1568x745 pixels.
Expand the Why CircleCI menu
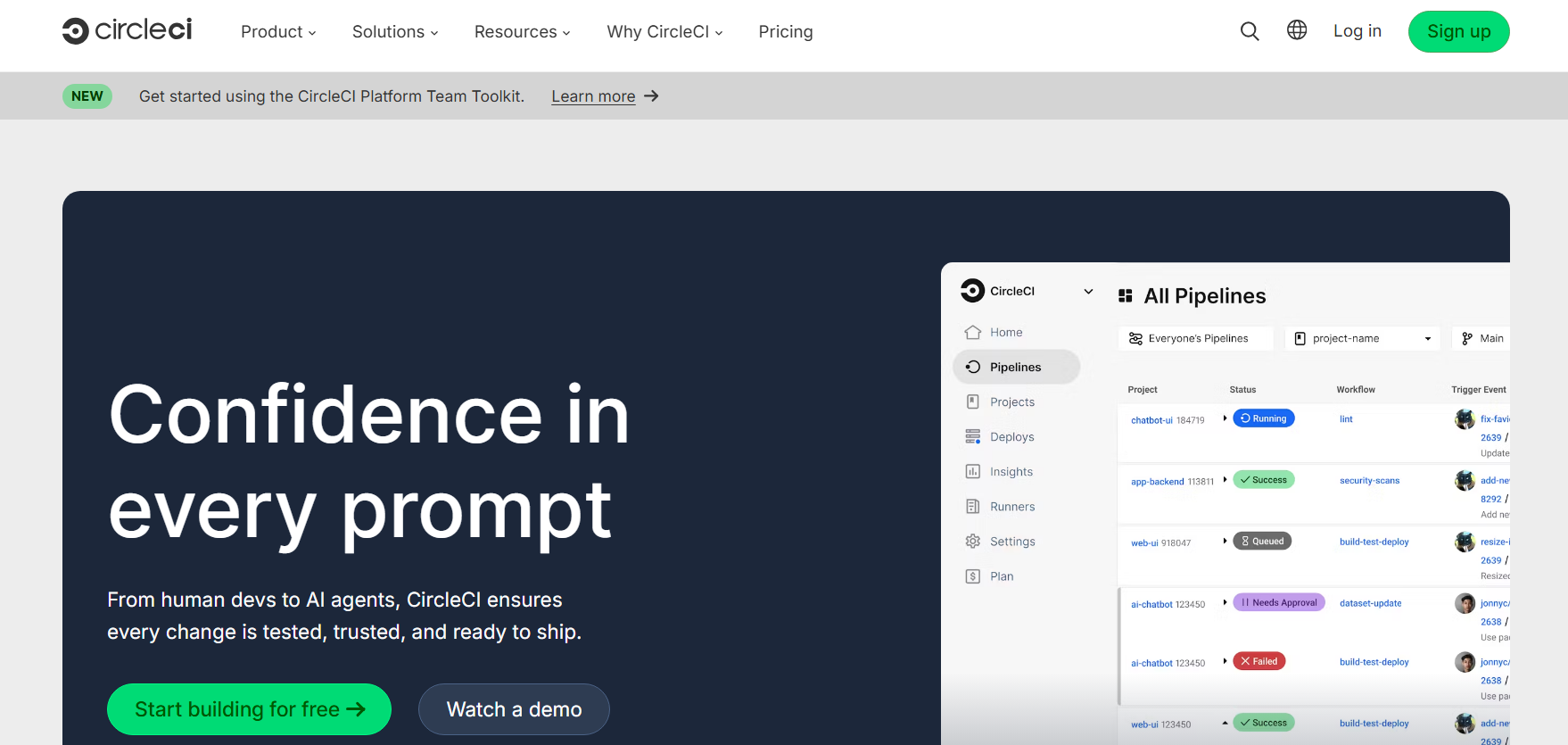pyautogui.click(x=664, y=32)
